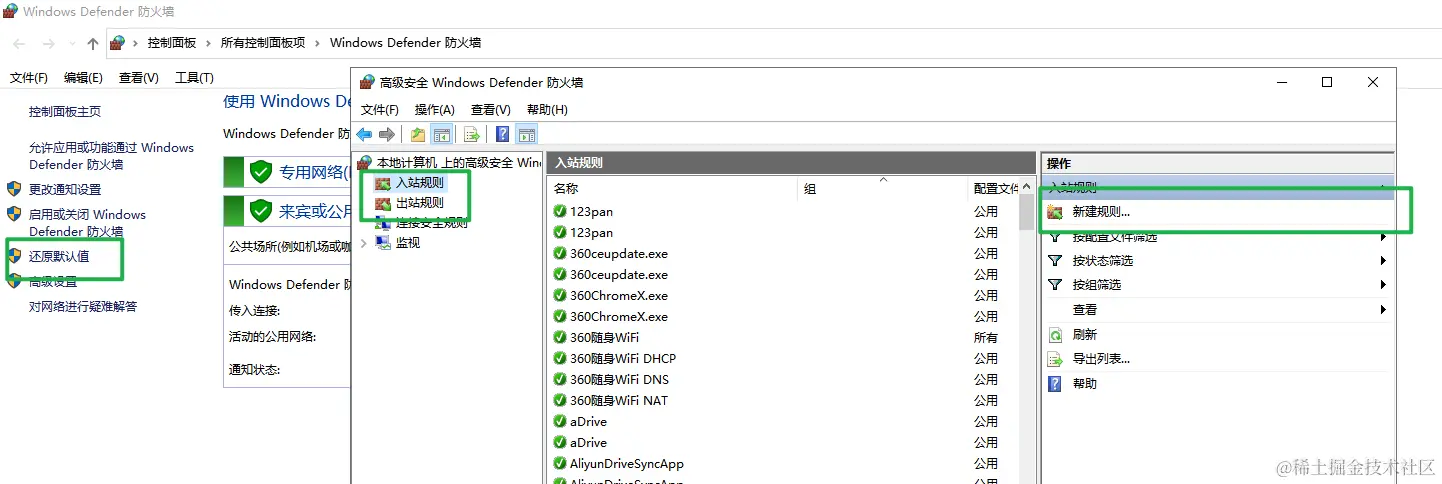Click the 配置文件 column header
The height and width of the screenshot is (484, 1442).
(x=994, y=188)
